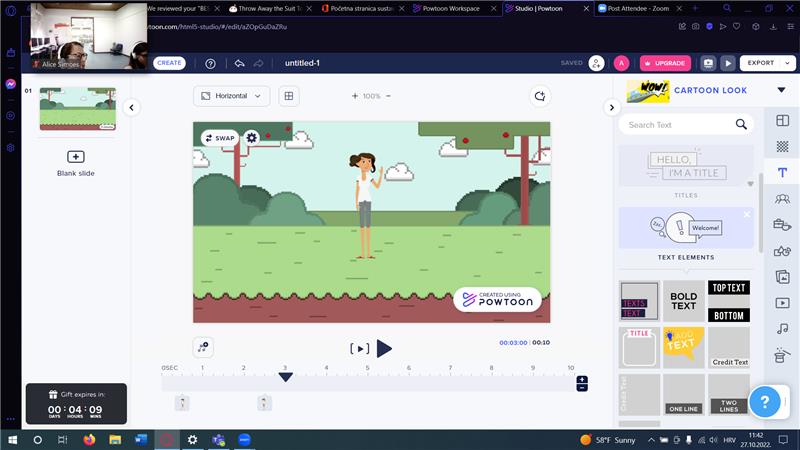This screenshot has width=800, height=450.
Task: Zoom out with the minus icon
Action: click(388, 96)
